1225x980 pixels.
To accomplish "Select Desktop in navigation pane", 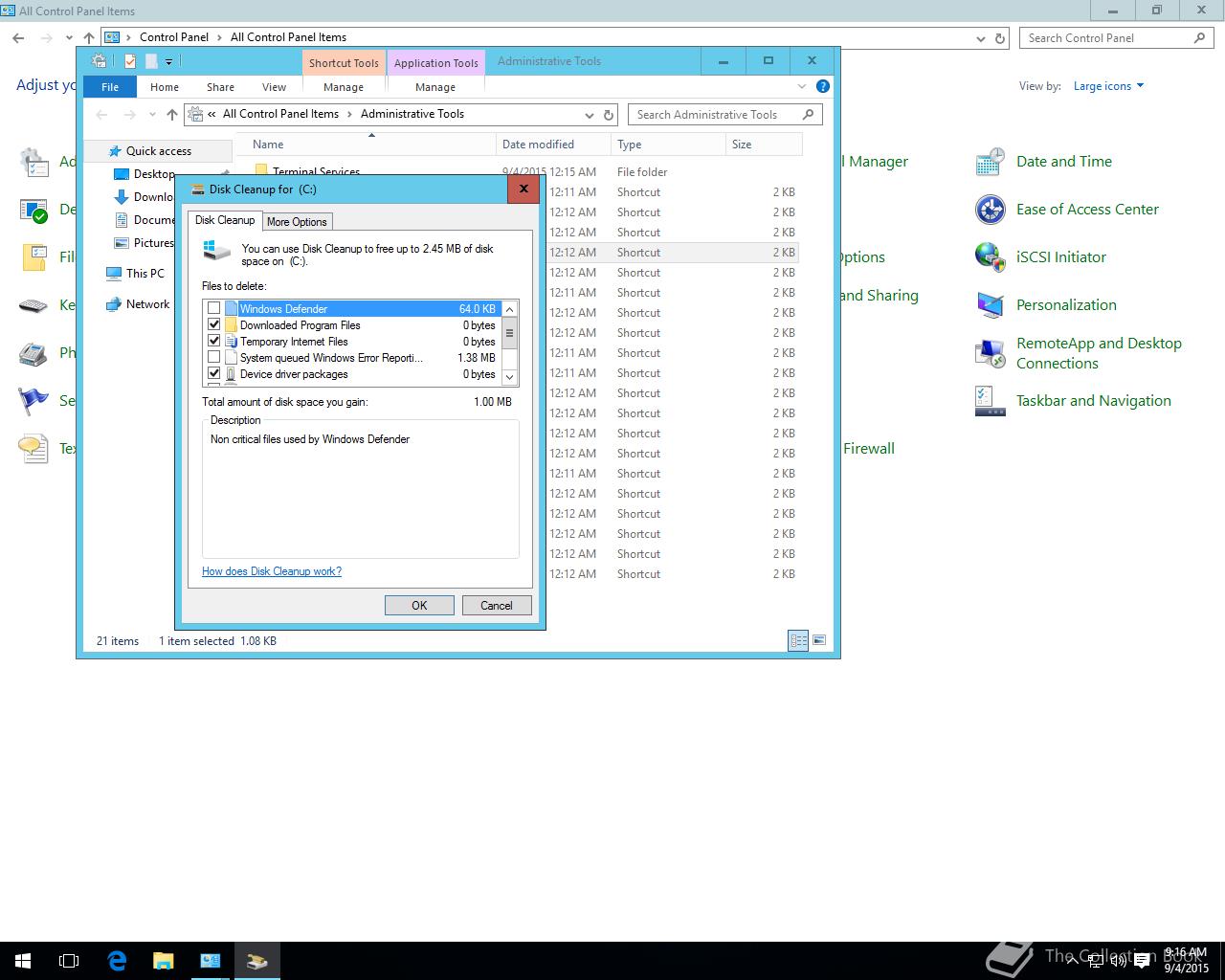I will pos(154,173).
